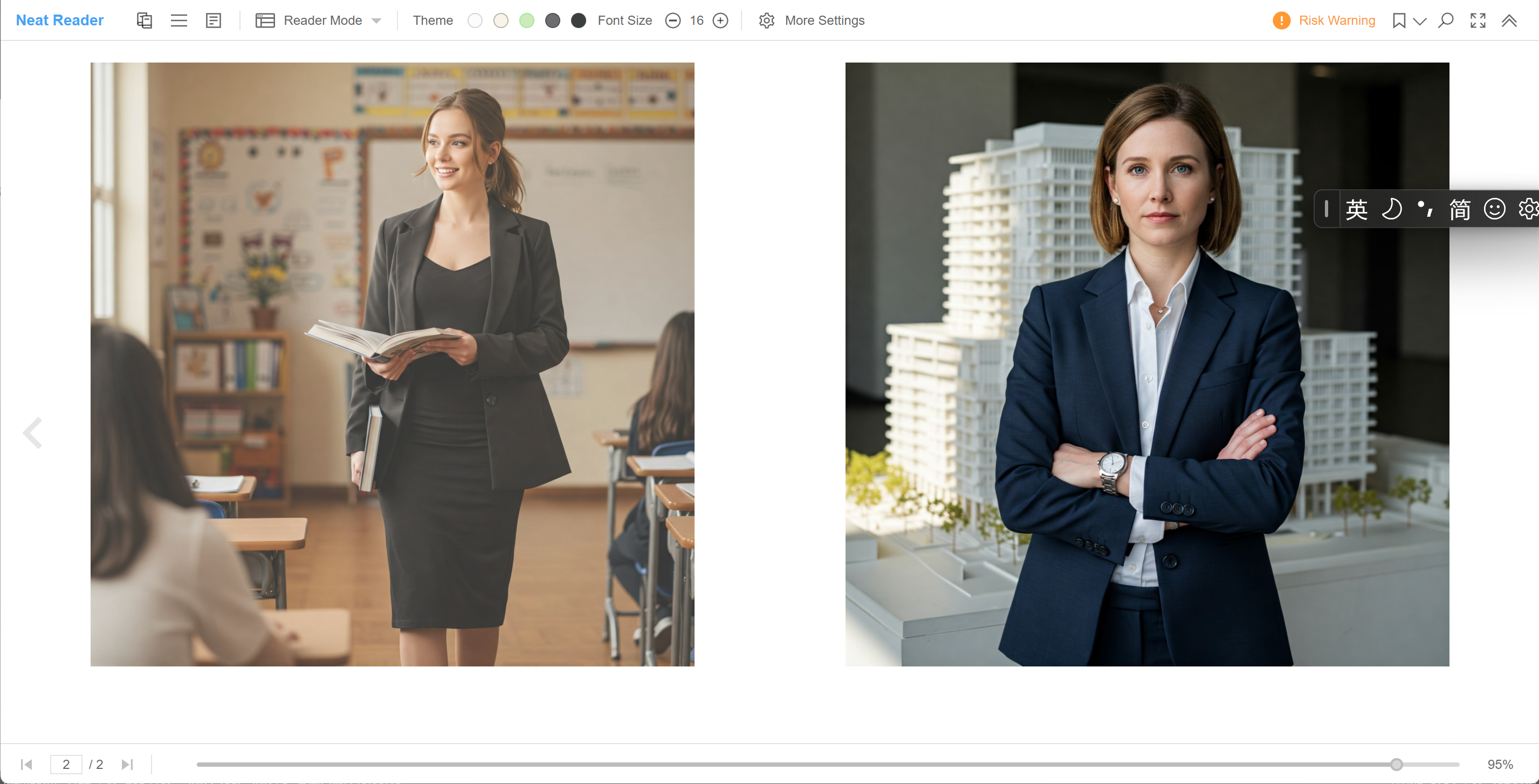Select the green theme
This screenshot has height=784, width=1539.
click(x=526, y=20)
